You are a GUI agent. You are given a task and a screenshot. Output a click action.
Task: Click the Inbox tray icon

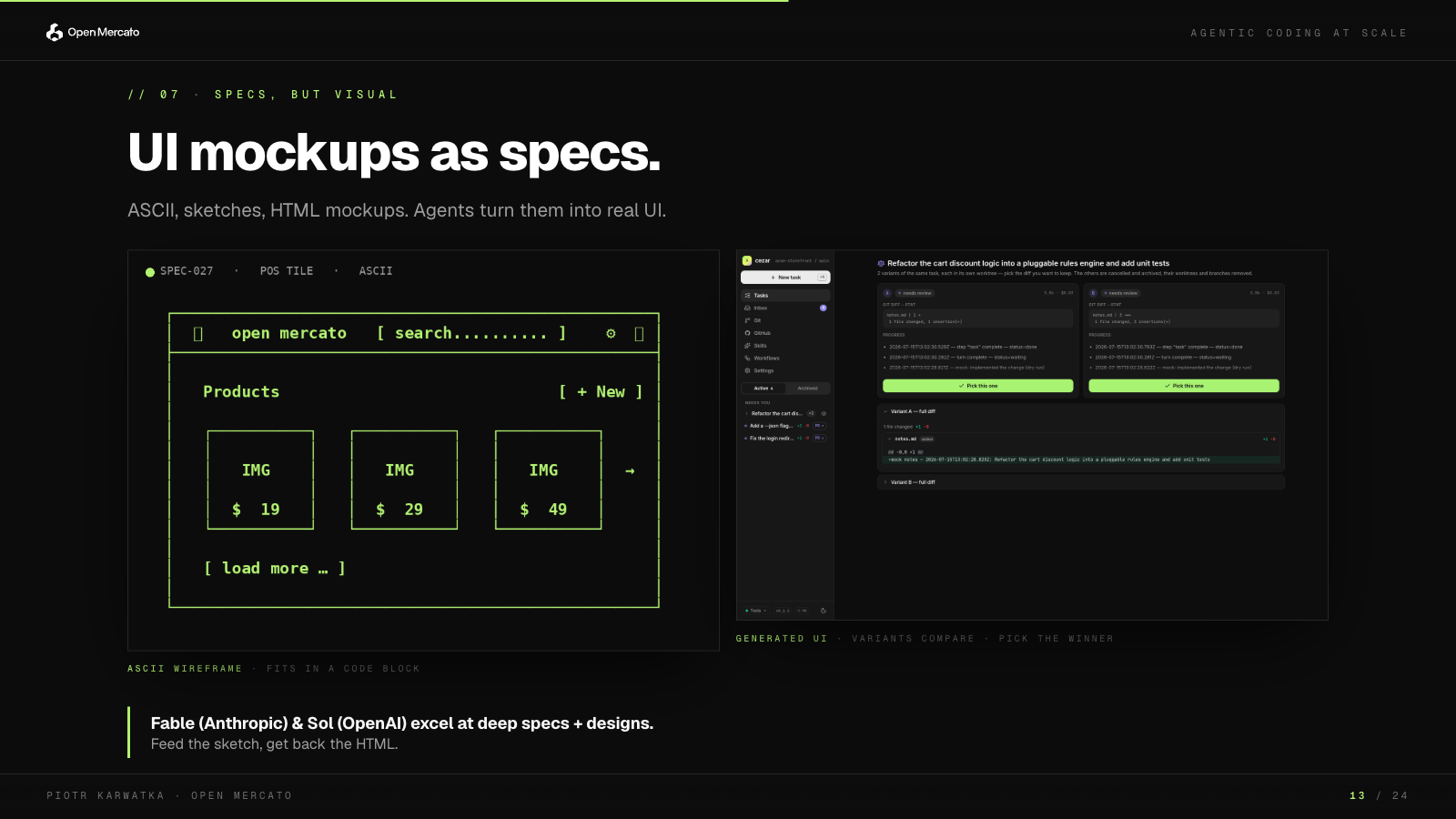[747, 308]
